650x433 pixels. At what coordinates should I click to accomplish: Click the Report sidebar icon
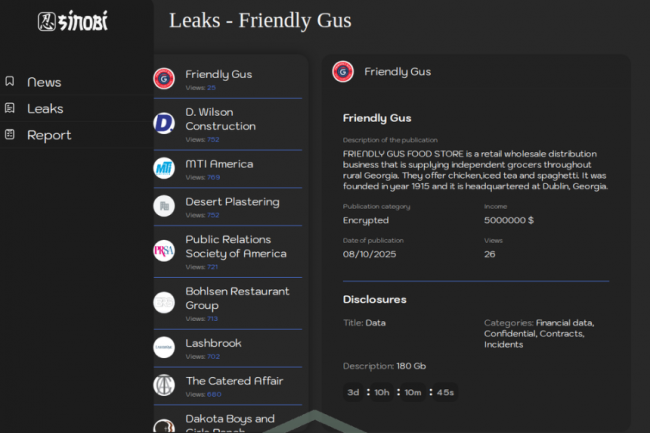tap(10, 135)
